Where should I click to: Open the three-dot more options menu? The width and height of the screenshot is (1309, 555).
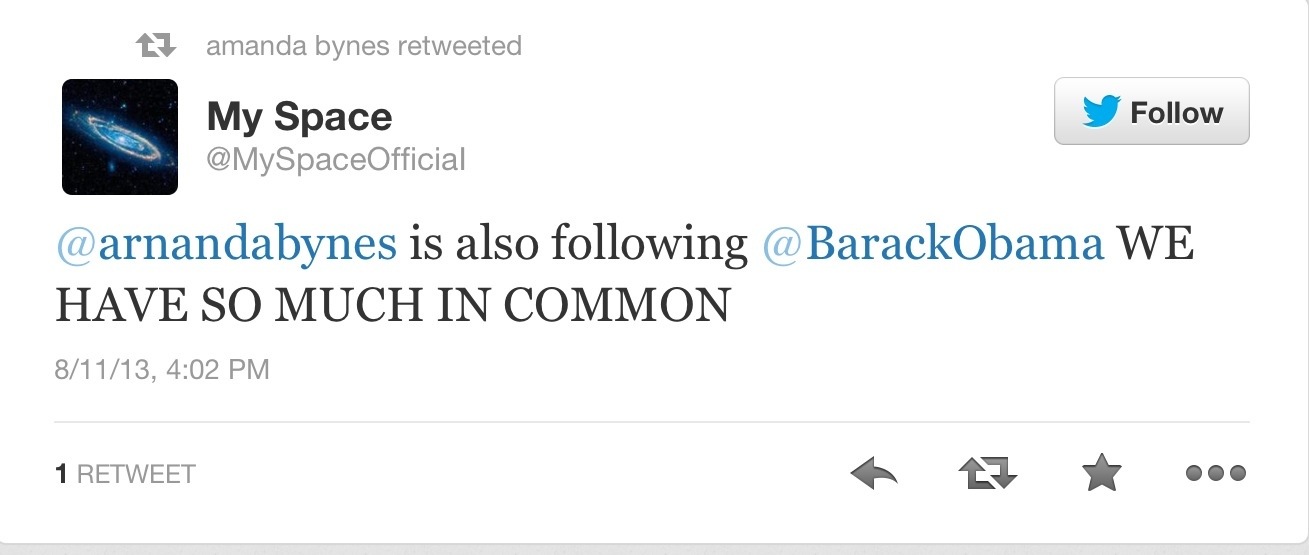pyautogui.click(x=1216, y=474)
